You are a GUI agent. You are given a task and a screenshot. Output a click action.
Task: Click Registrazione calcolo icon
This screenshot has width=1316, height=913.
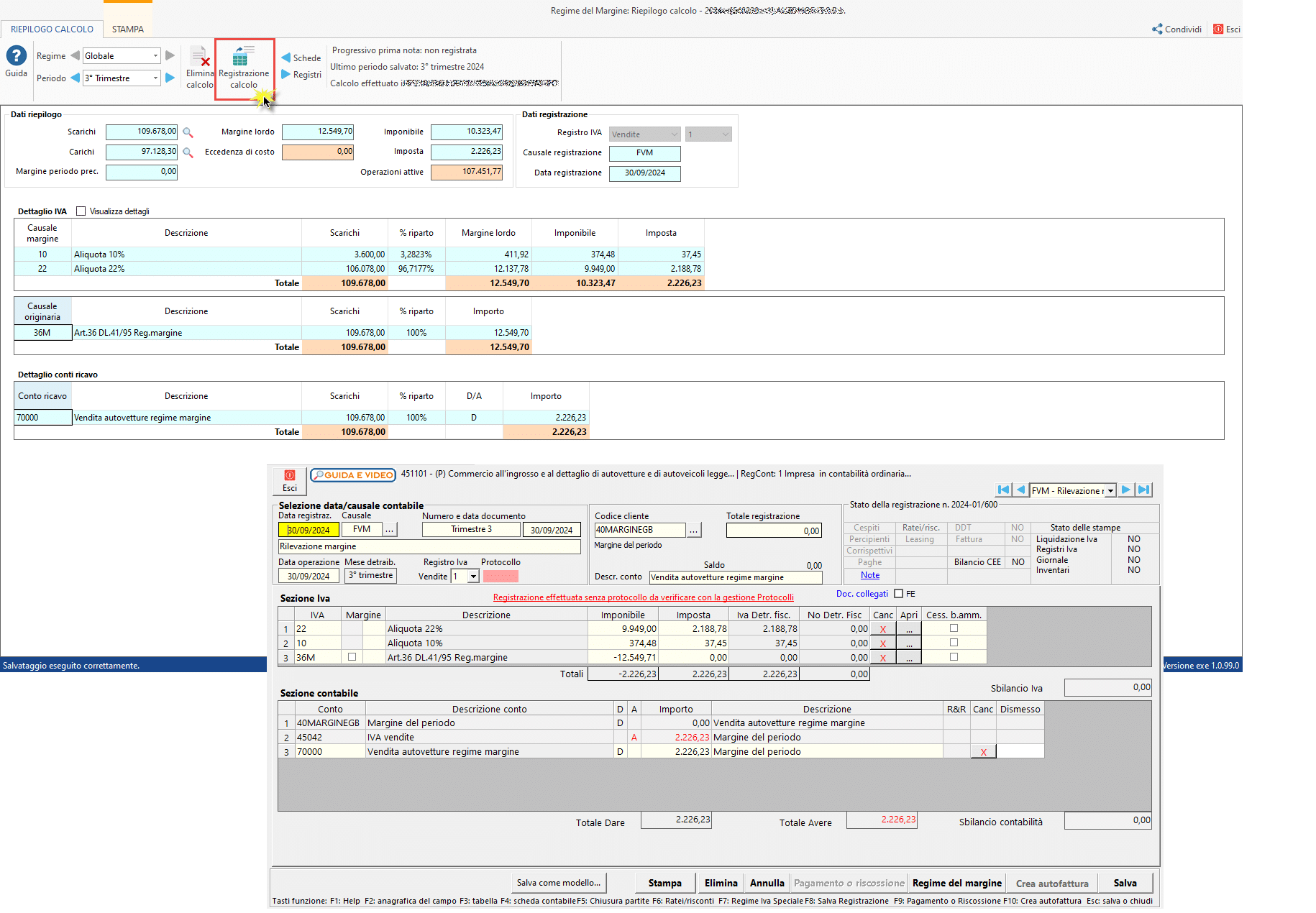pyautogui.click(x=244, y=68)
